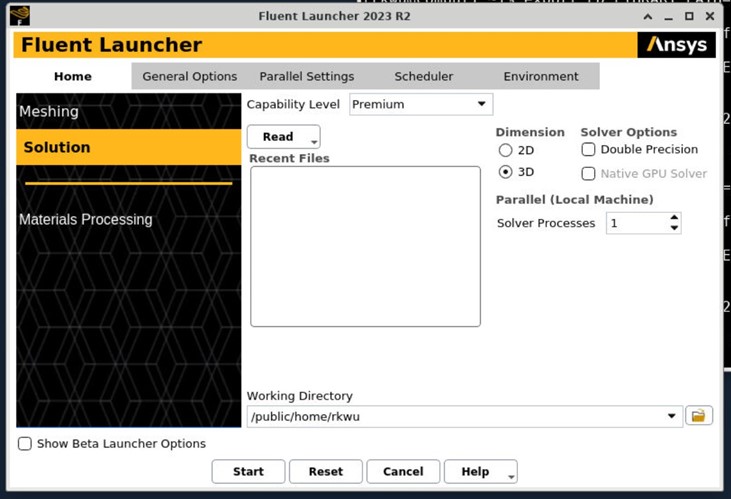
Task: Check Show Beta Launcher Options
Action: [x=25, y=444]
